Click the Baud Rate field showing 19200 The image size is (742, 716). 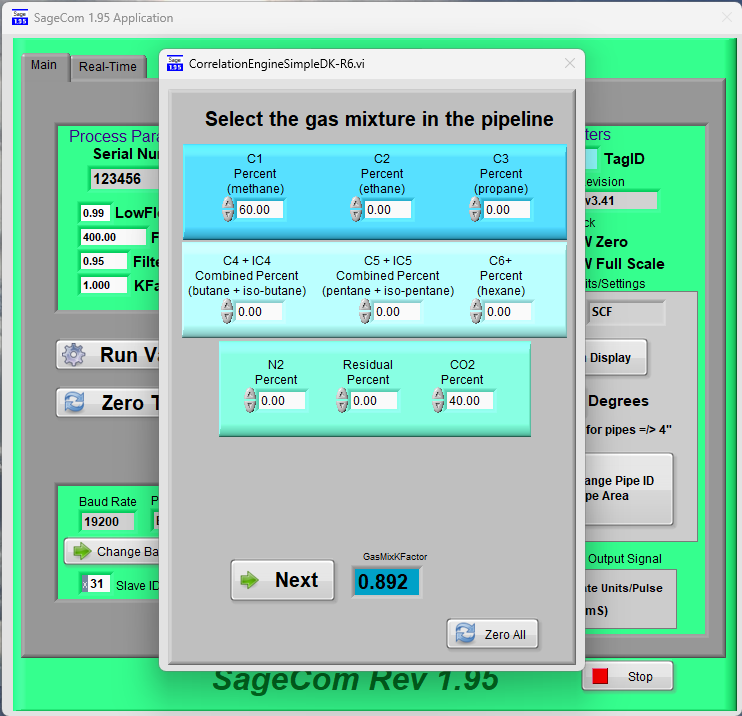tap(108, 522)
